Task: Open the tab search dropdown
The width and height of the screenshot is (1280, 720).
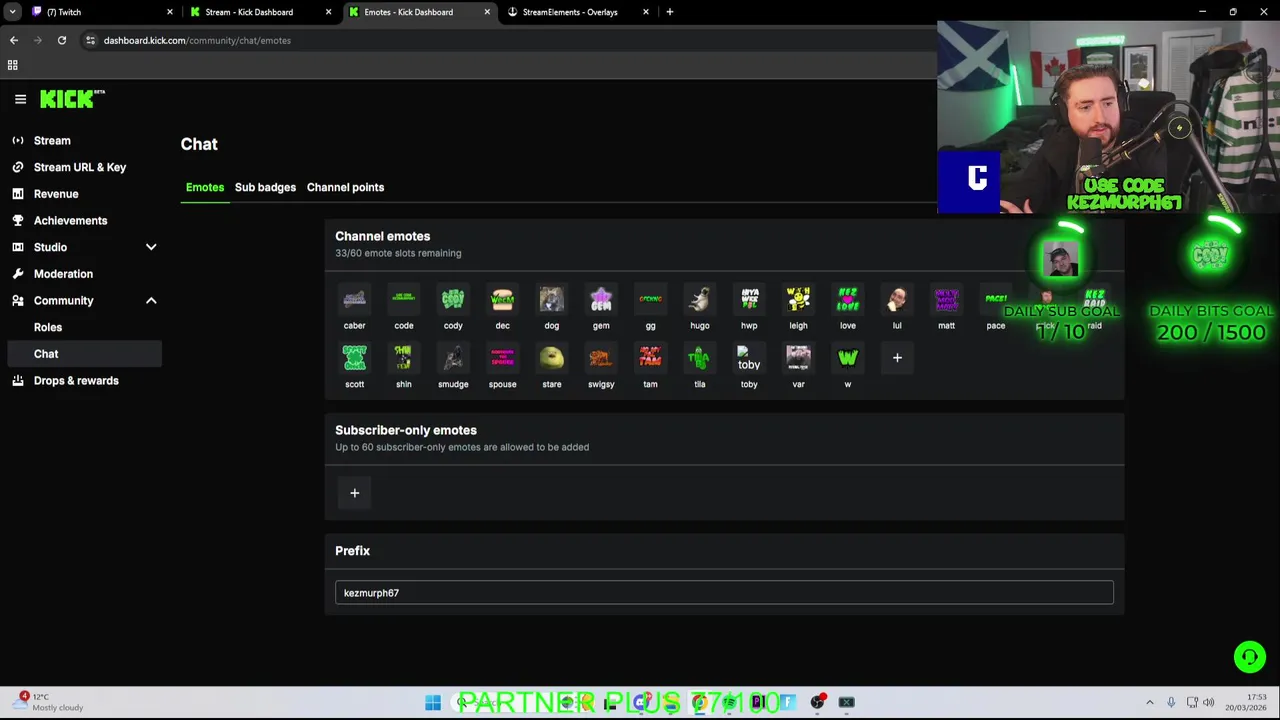Action: pyautogui.click(x=12, y=12)
